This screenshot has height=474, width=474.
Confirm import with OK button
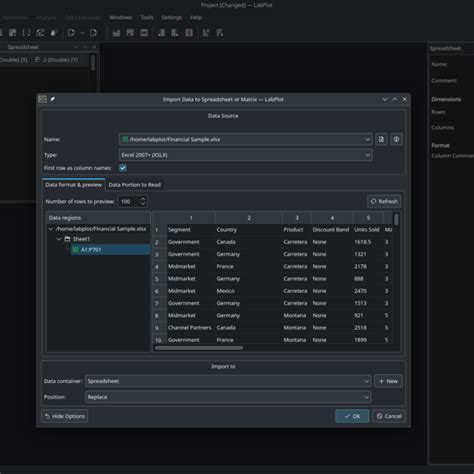[352, 416]
